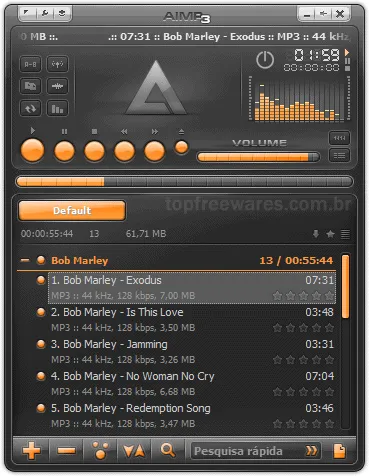Toggle A-B repeat section button
369x476 pixels.
click(31, 64)
